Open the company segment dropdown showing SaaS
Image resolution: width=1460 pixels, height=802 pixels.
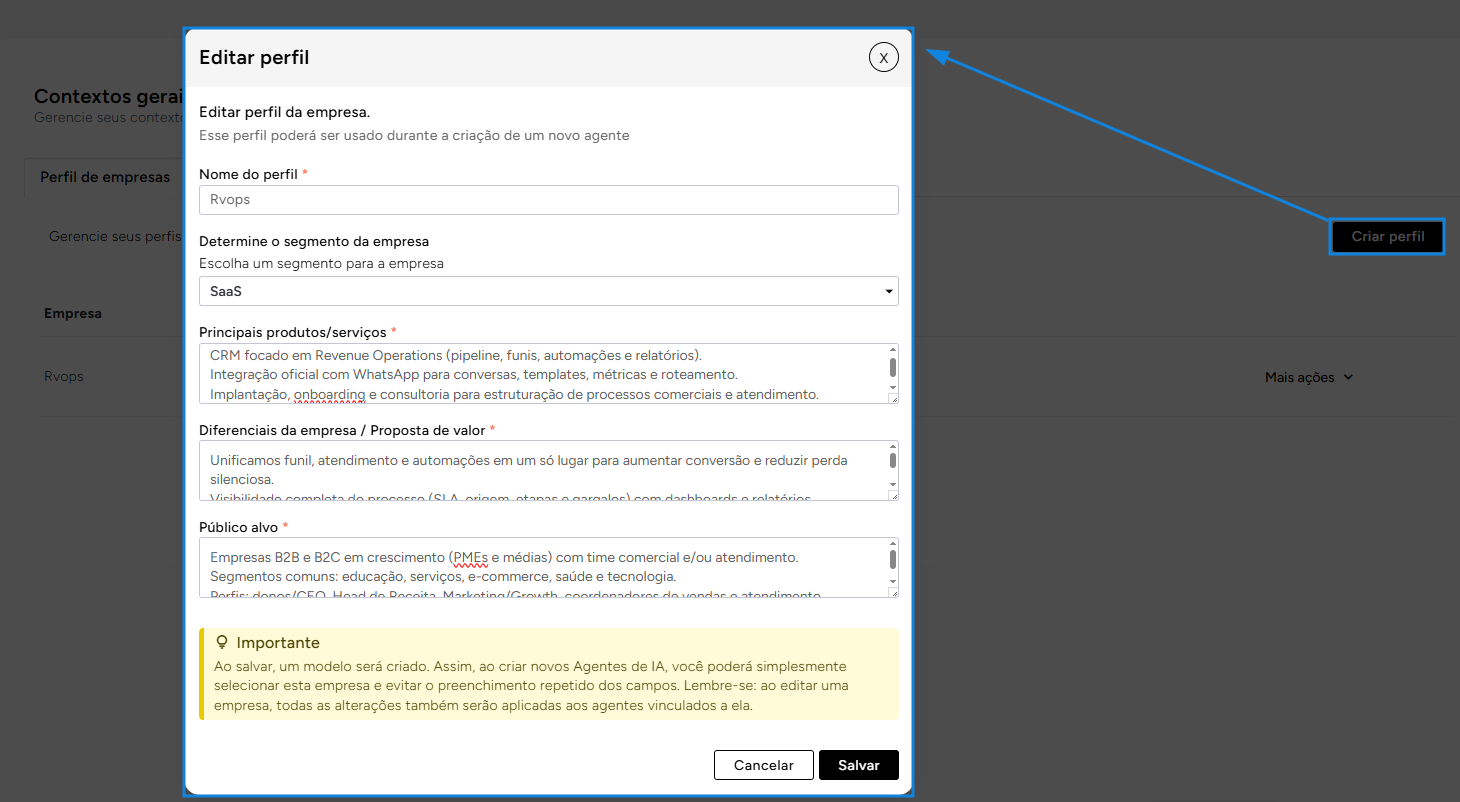tap(548, 291)
